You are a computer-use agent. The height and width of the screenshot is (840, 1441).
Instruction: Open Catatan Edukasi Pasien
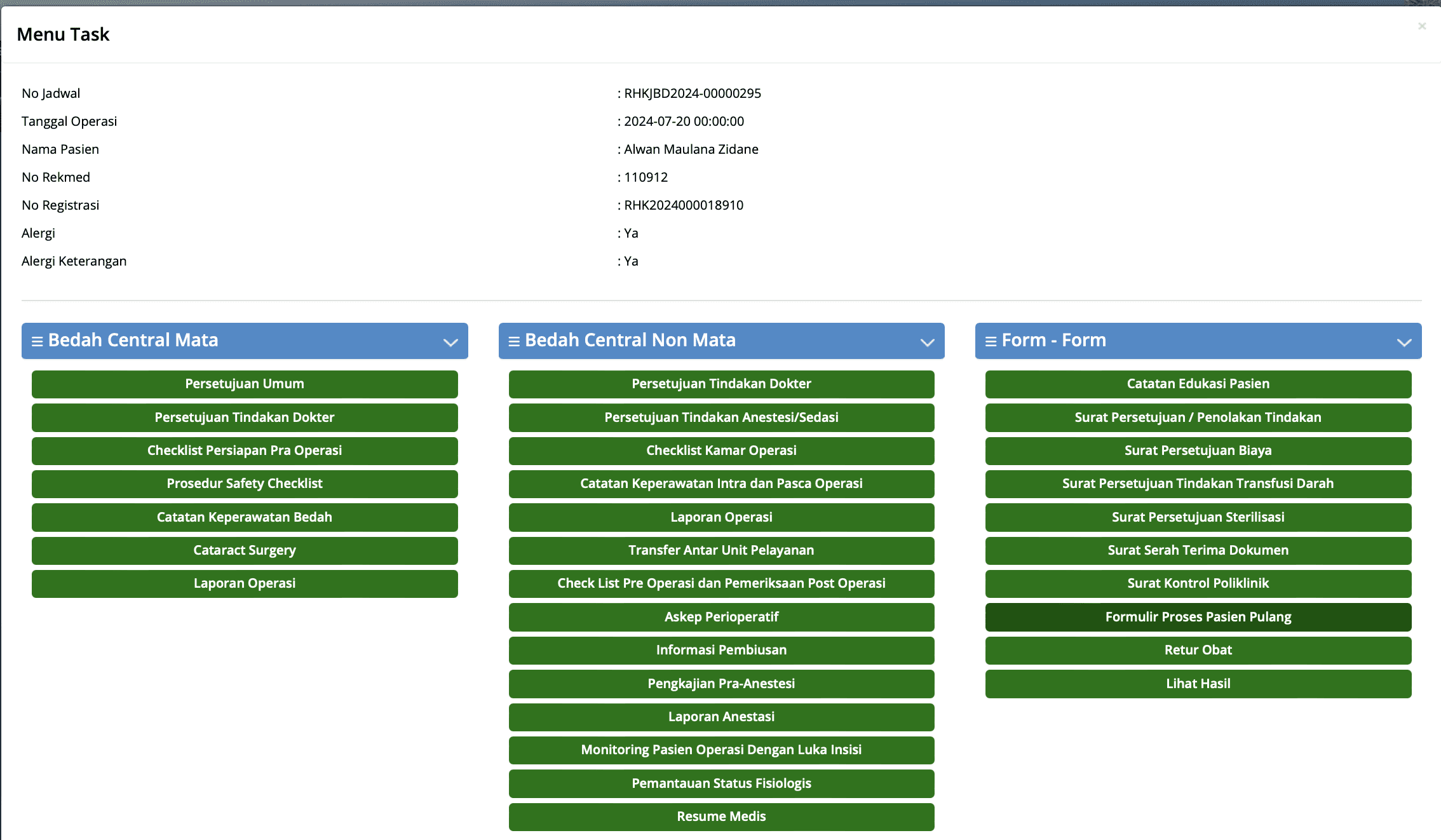click(1198, 384)
